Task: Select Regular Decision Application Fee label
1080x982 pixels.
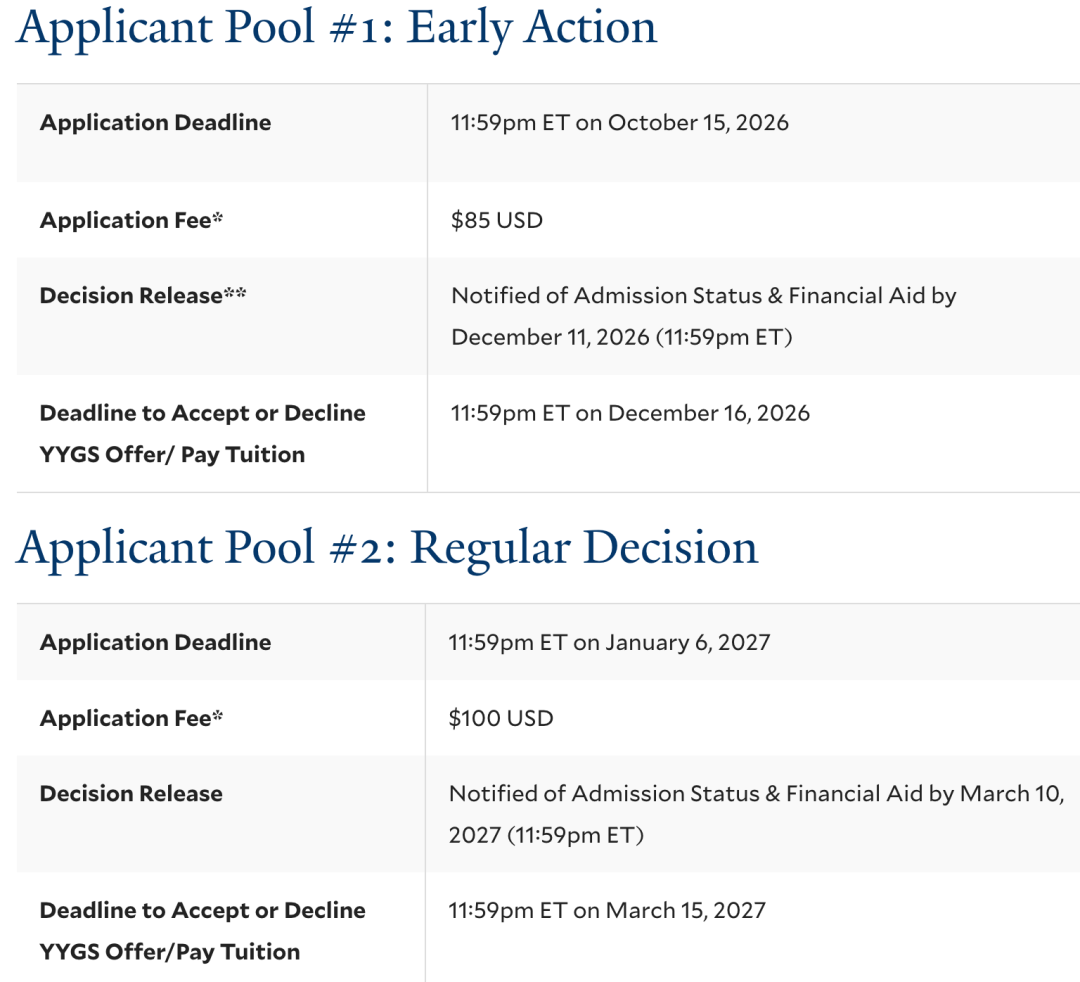Action: coord(132,718)
